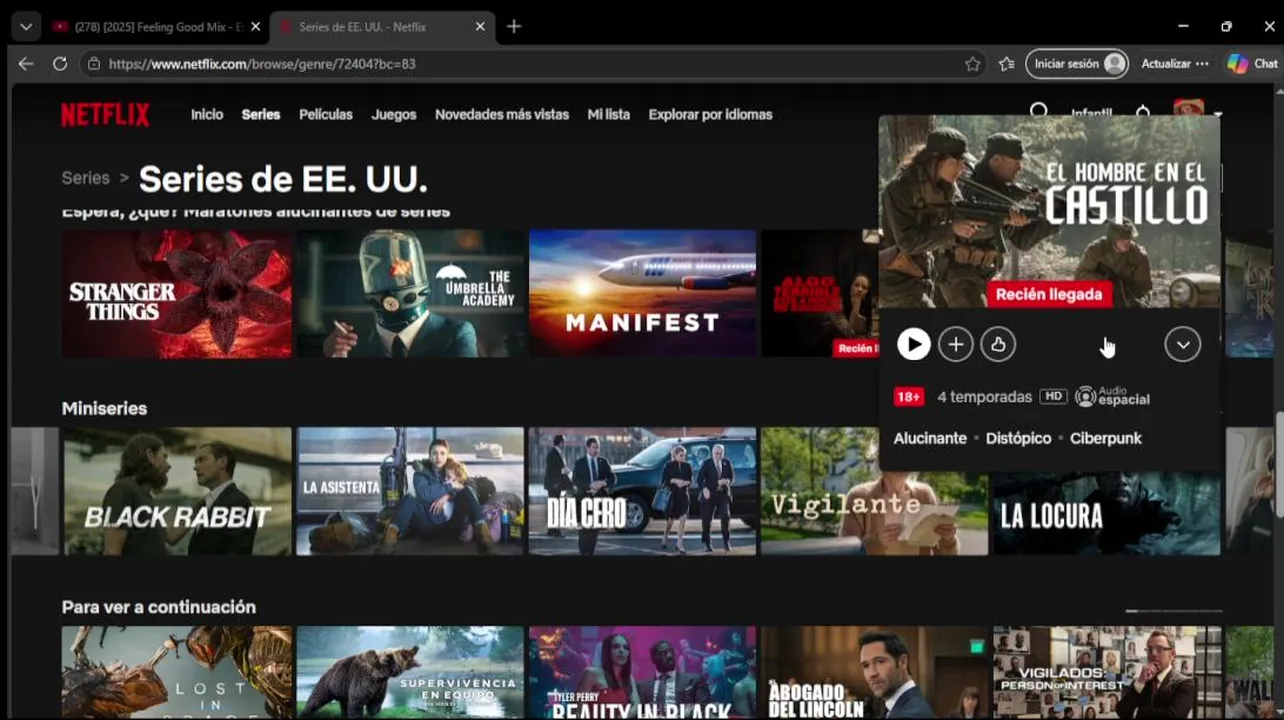The height and width of the screenshot is (720, 1284).
Task: Click Para ver a continuación row title
Action: [159, 607]
